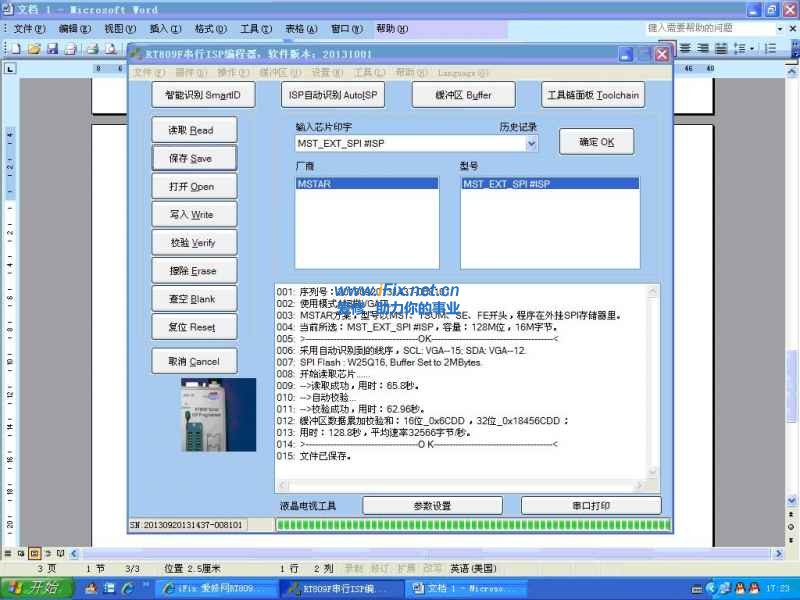Click the 确定 OK button
The height and width of the screenshot is (600, 800).
596,141
